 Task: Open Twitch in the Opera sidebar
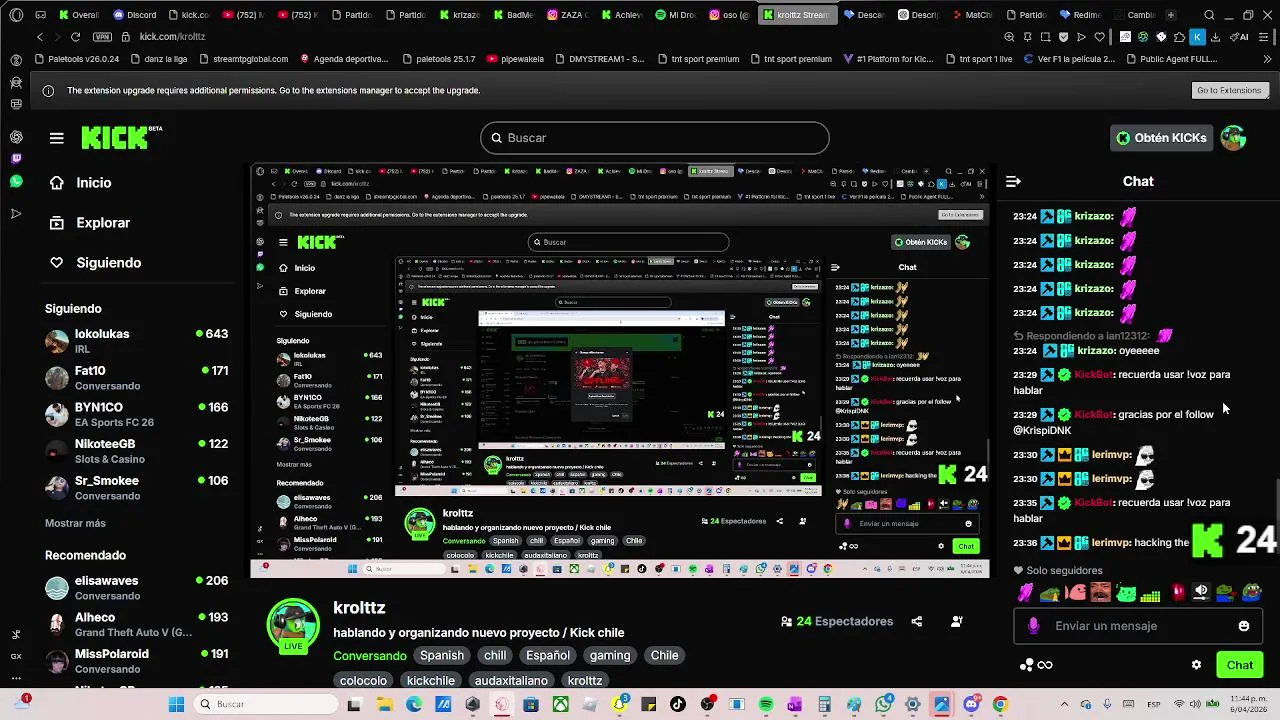[x=16, y=159]
